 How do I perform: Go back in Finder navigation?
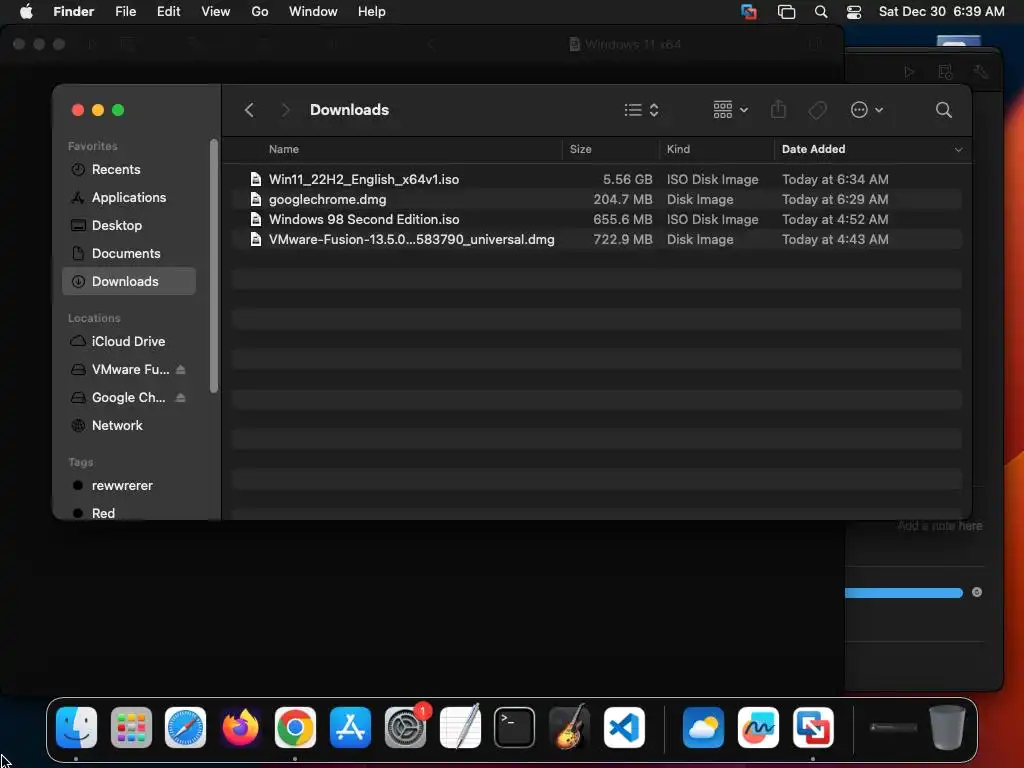click(x=249, y=110)
